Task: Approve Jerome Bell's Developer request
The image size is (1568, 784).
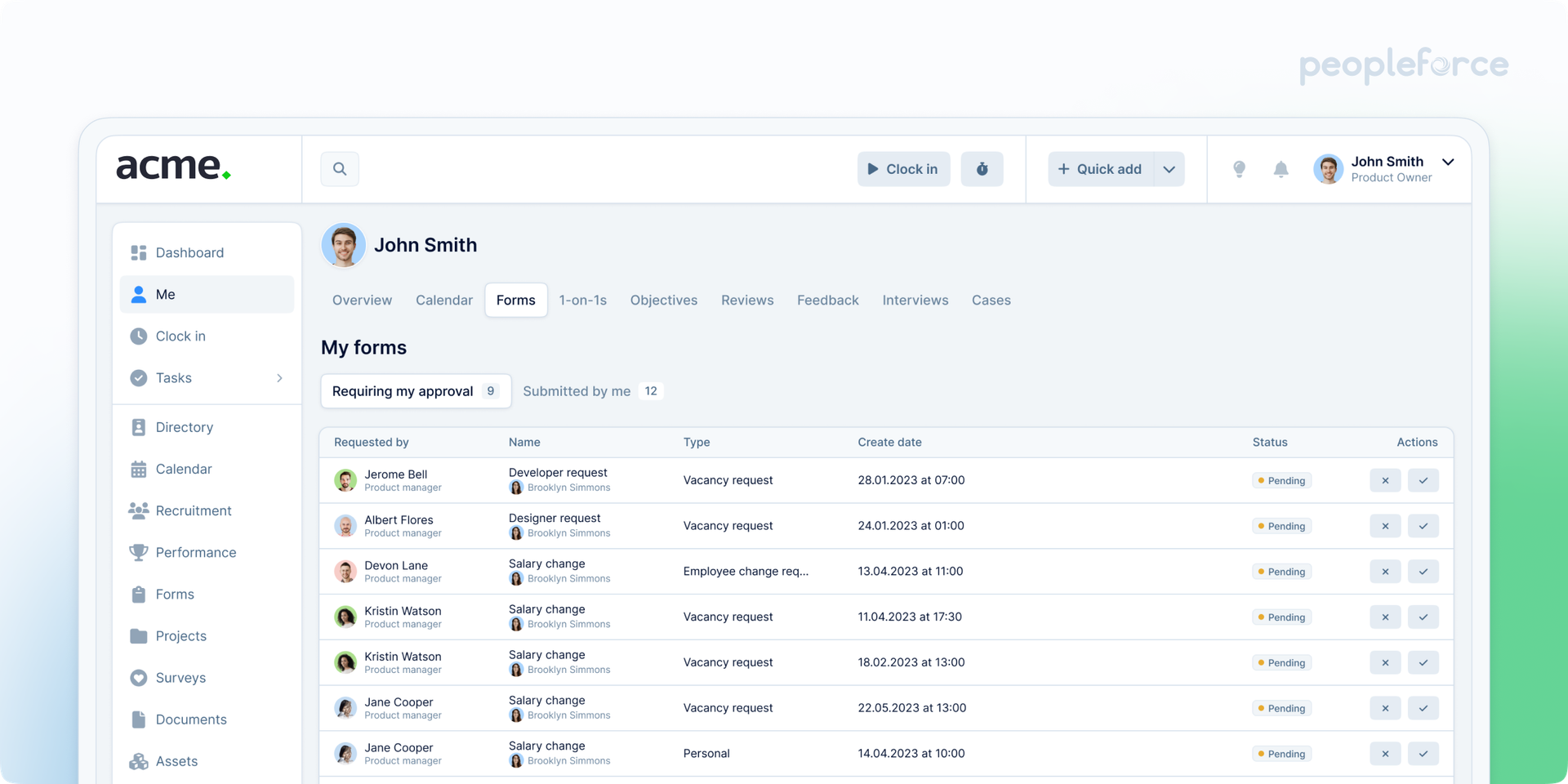Action: coord(1423,480)
